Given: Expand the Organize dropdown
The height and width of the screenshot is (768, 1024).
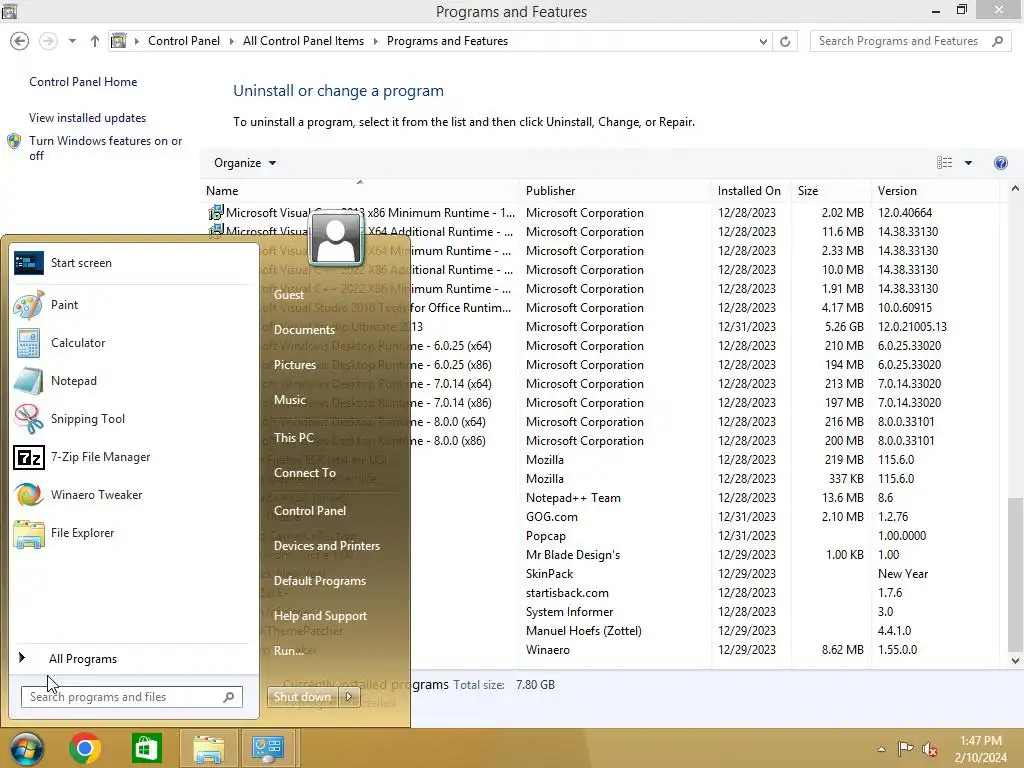Looking at the screenshot, I should (245, 163).
